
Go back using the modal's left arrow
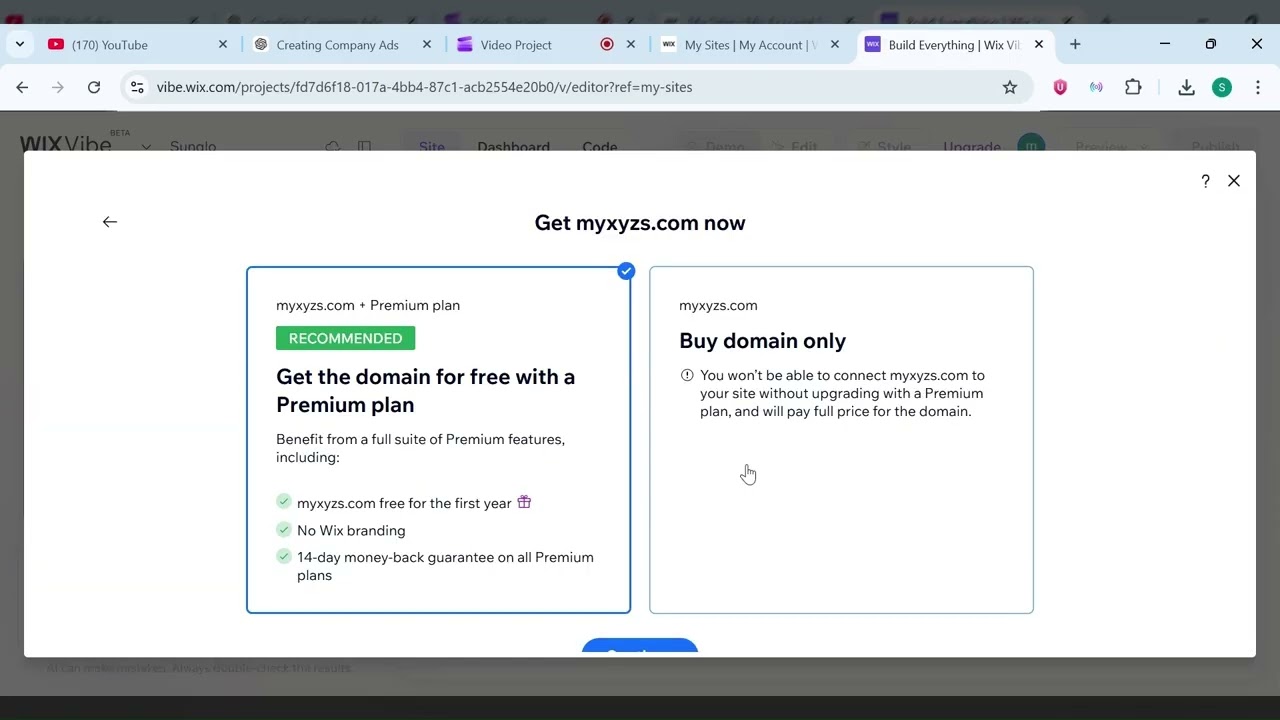(110, 222)
